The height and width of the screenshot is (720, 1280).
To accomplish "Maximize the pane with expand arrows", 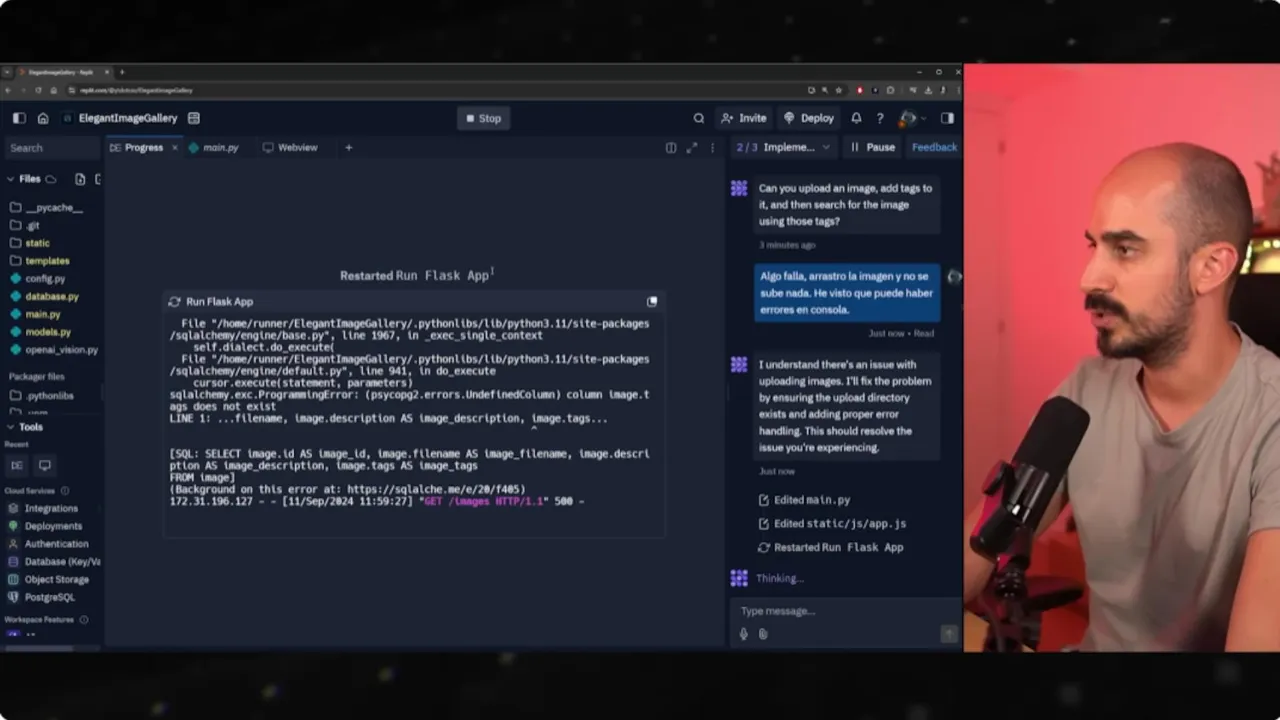I will tap(692, 148).
